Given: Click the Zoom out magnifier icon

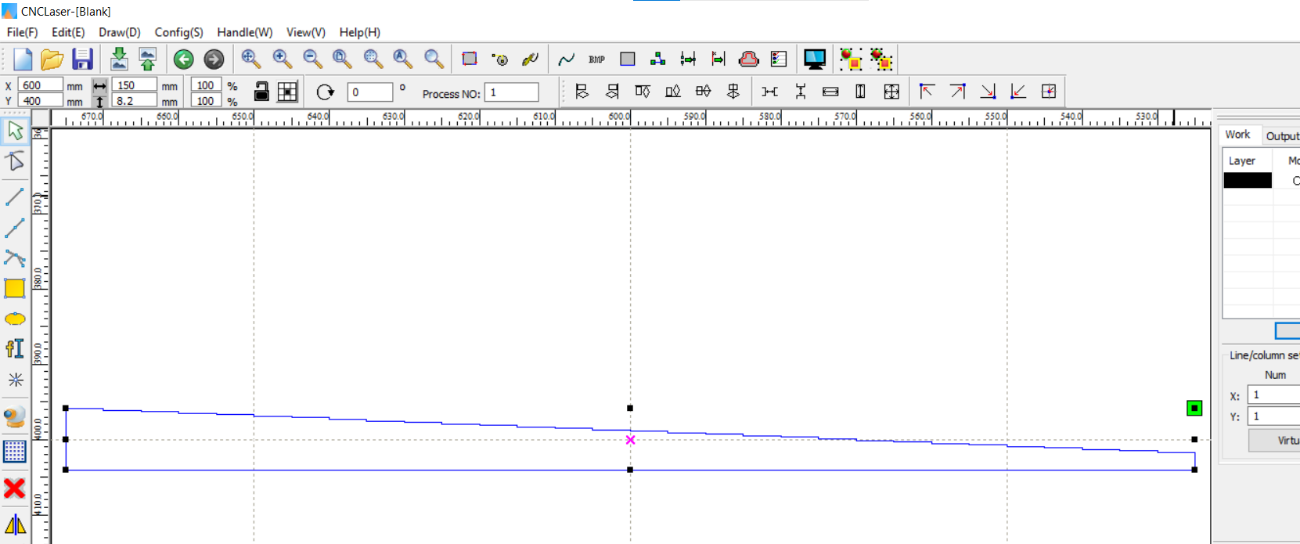Looking at the screenshot, I should pyautogui.click(x=312, y=59).
